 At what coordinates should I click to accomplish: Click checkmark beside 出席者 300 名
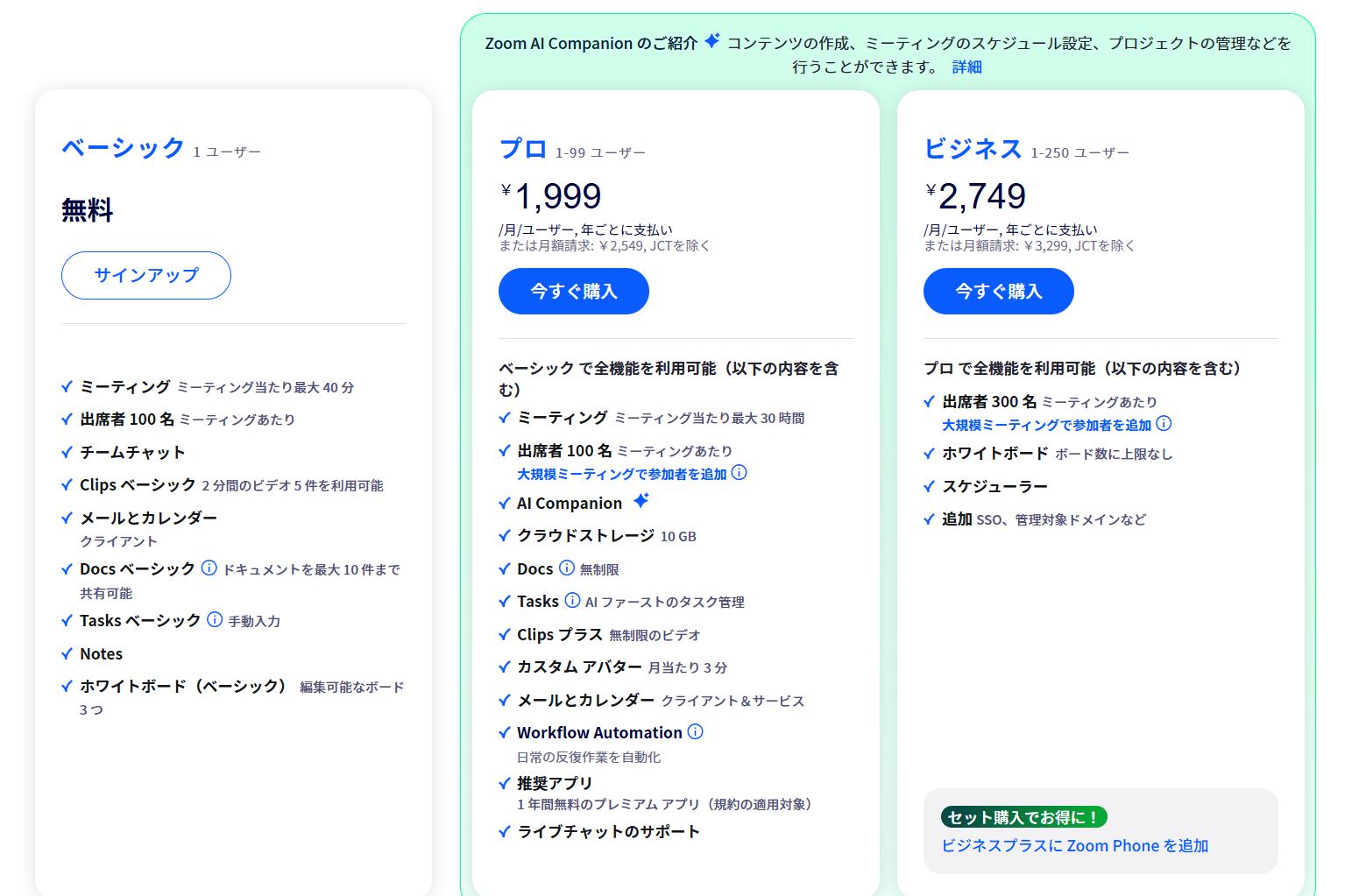929,402
